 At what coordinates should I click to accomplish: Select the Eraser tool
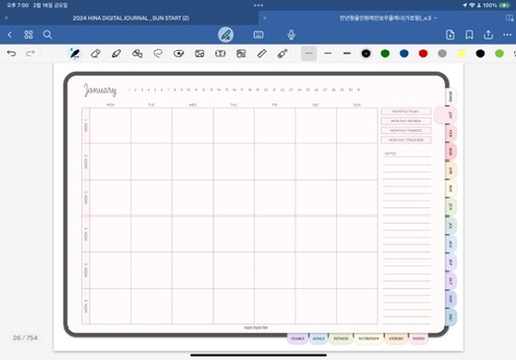tap(96, 53)
